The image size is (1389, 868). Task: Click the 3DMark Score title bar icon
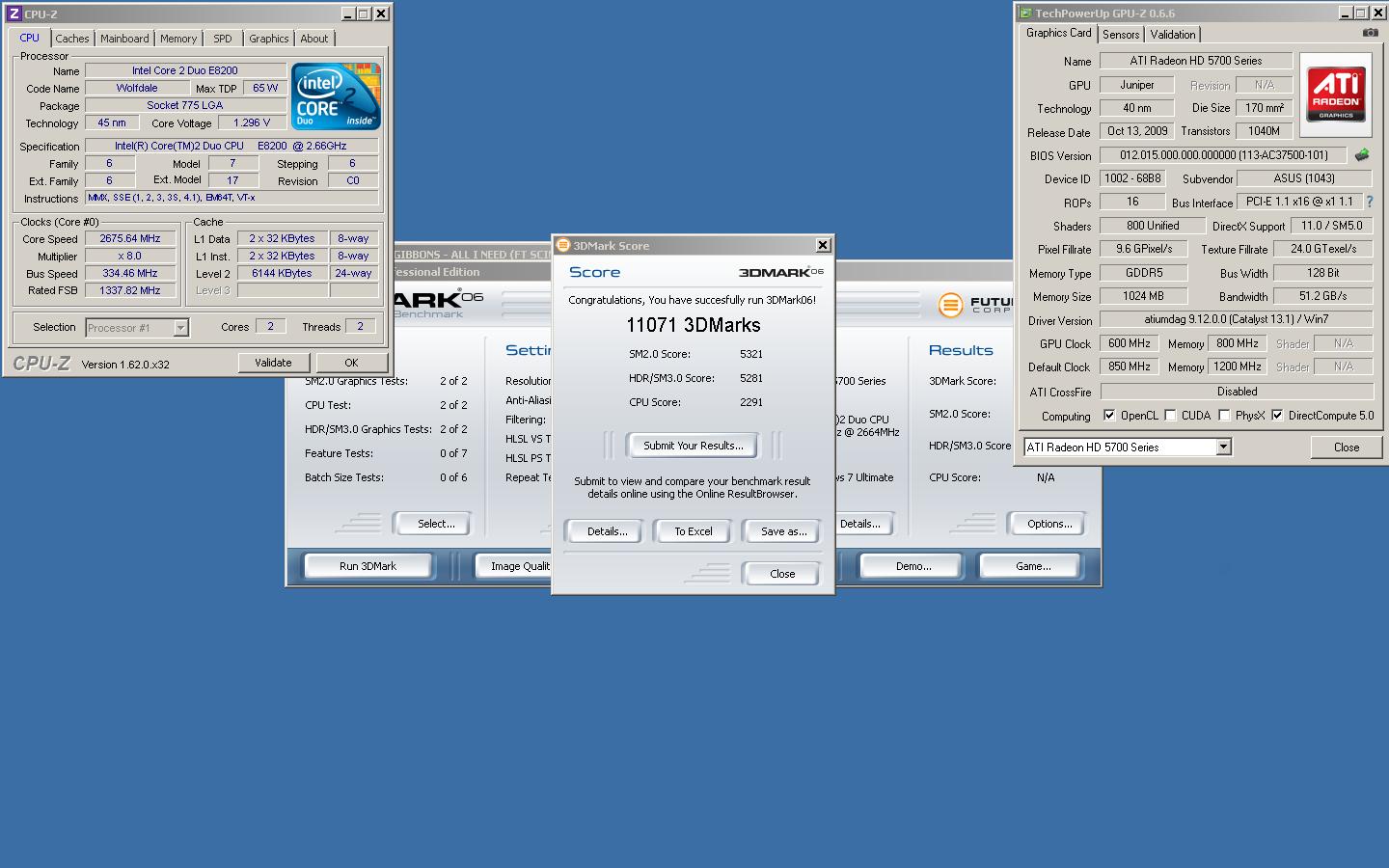tap(563, 245)
